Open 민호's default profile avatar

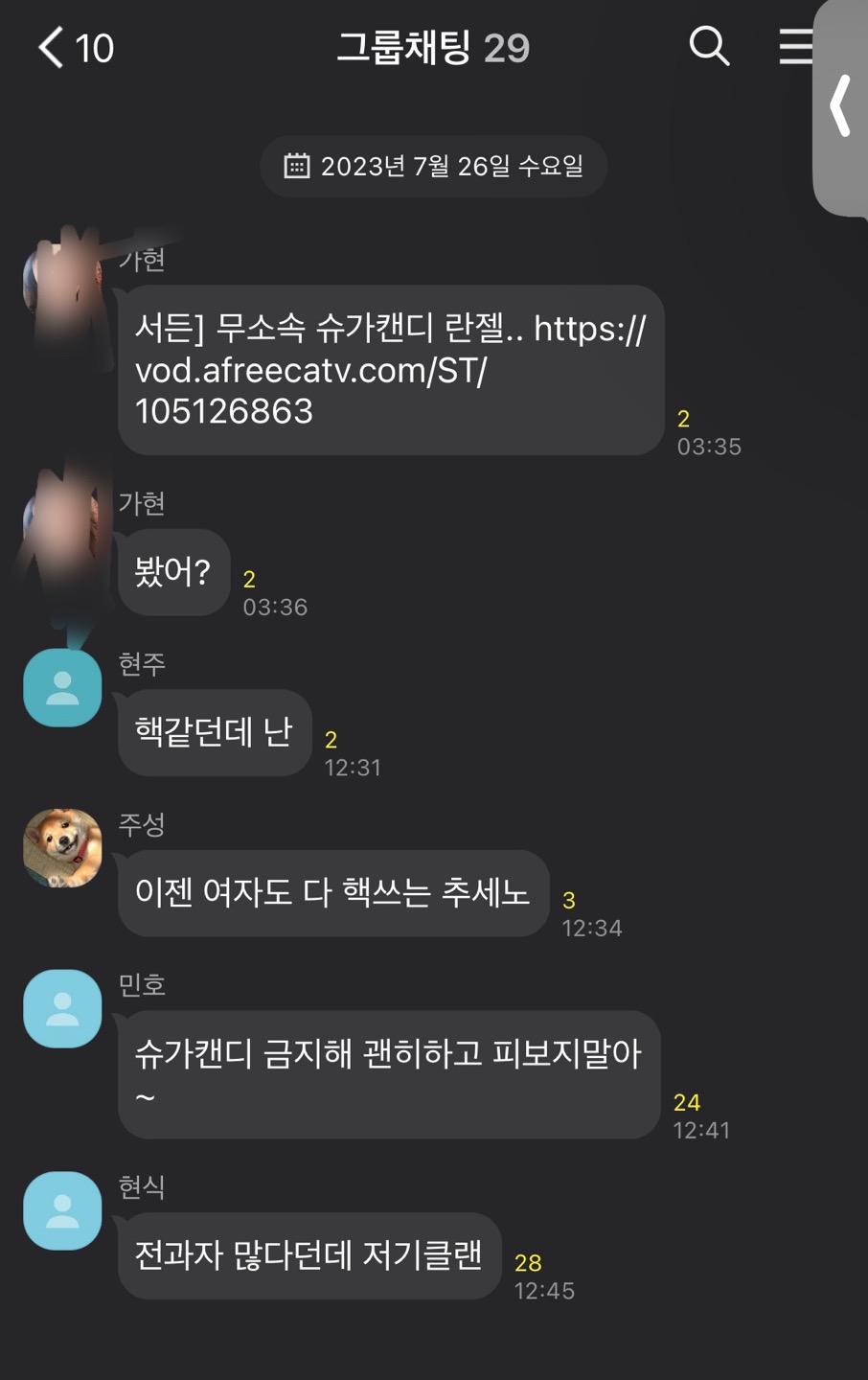pos(62,1008)
